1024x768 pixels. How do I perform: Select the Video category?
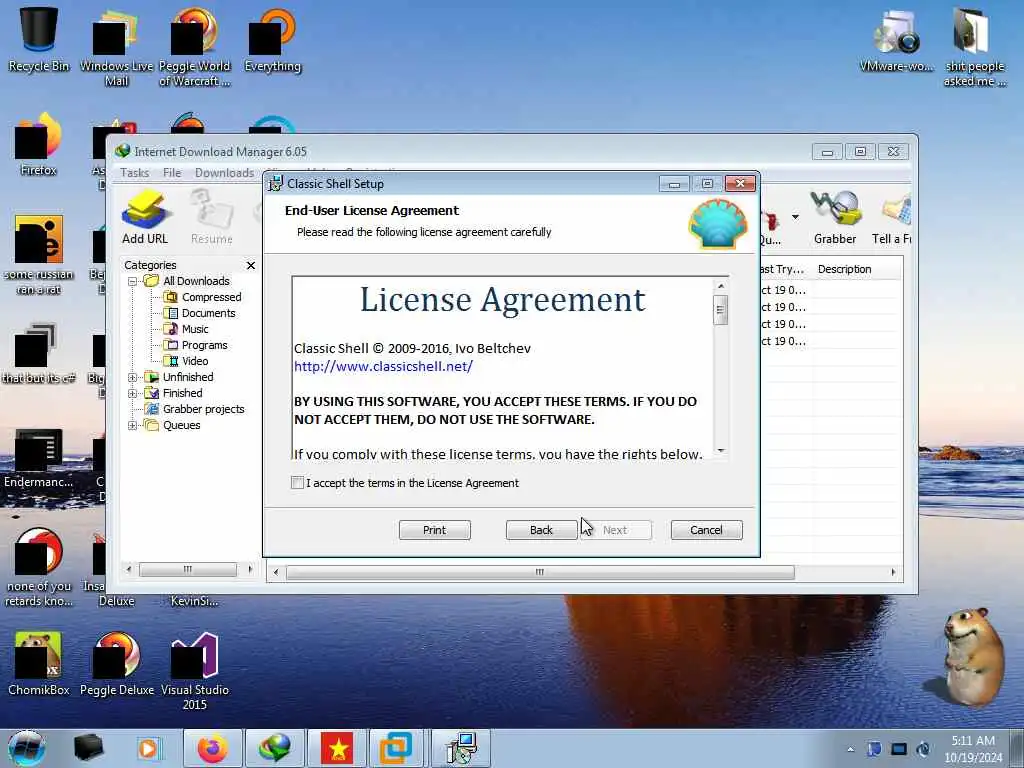click(195, 361)
